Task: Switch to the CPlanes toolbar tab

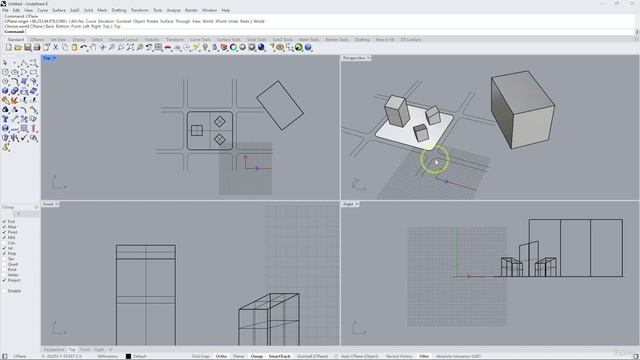Action: 37,40
